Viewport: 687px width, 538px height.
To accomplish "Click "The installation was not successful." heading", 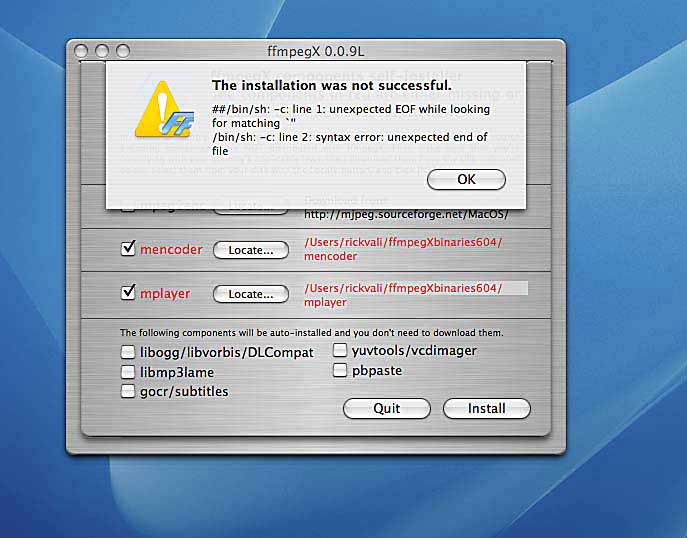I will (332, 85).
